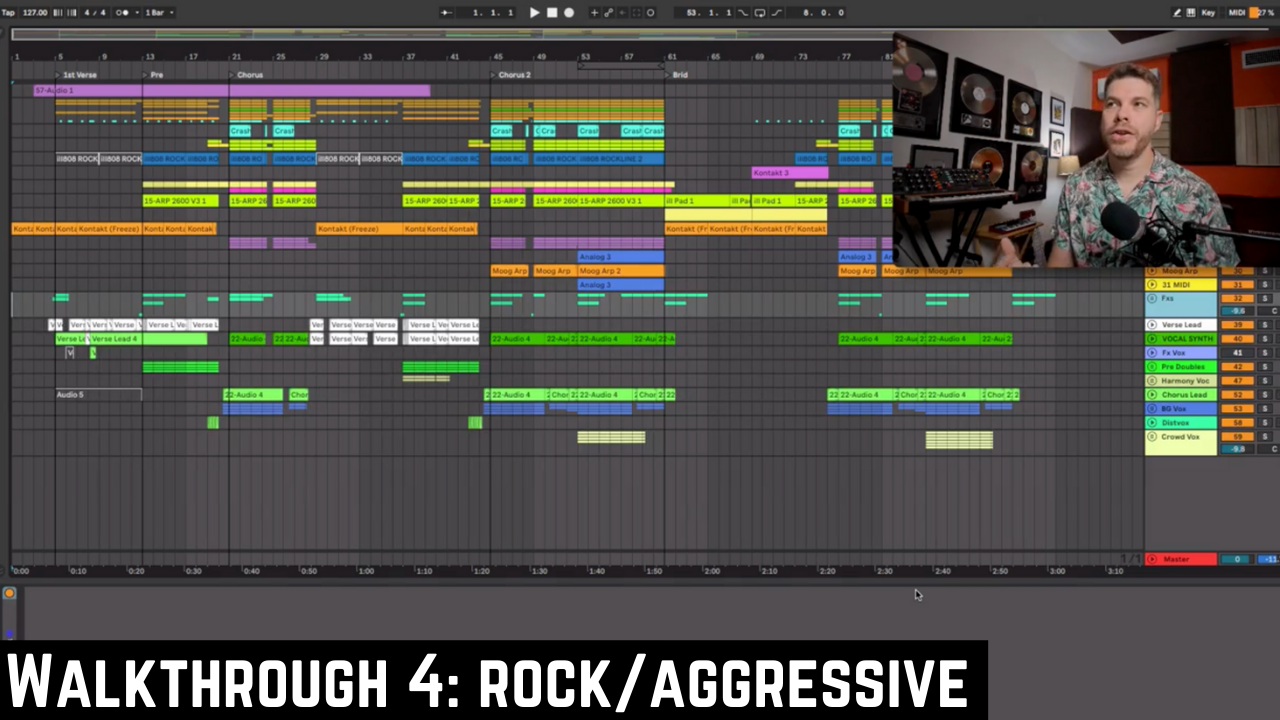Unfold the Pre Doubles group track

click(x=1152, y=367)
